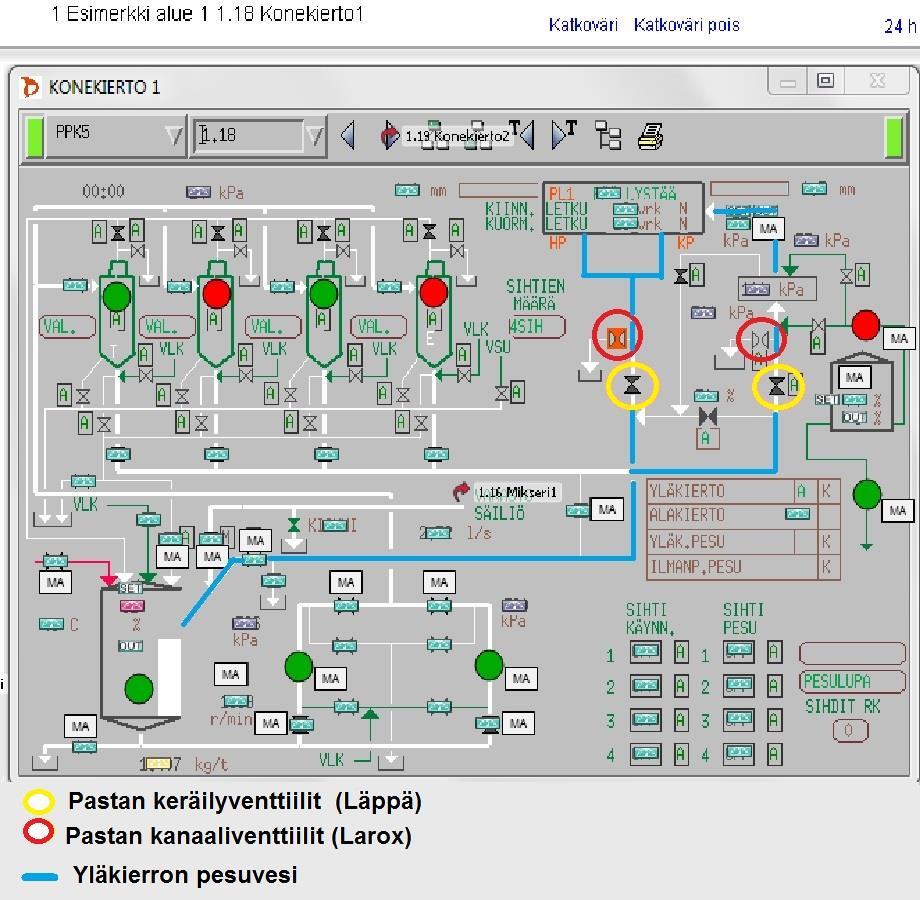920x900 pixels.
Task: Click the LYSTÄÄ text in the PL1 box
Action: click(x=651, y=193)
